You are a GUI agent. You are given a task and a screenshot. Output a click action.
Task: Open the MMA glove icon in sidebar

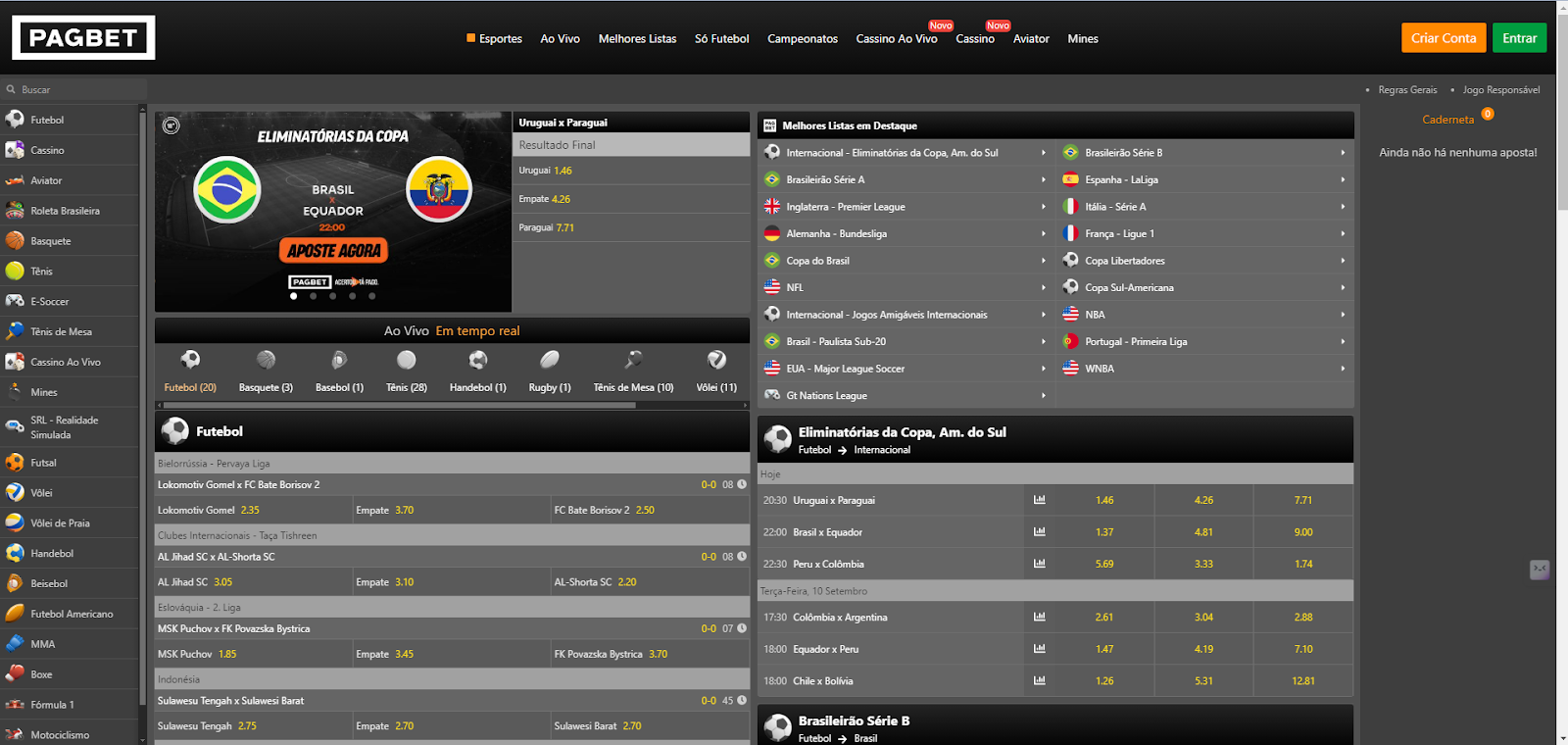click(x=15, y=644)
